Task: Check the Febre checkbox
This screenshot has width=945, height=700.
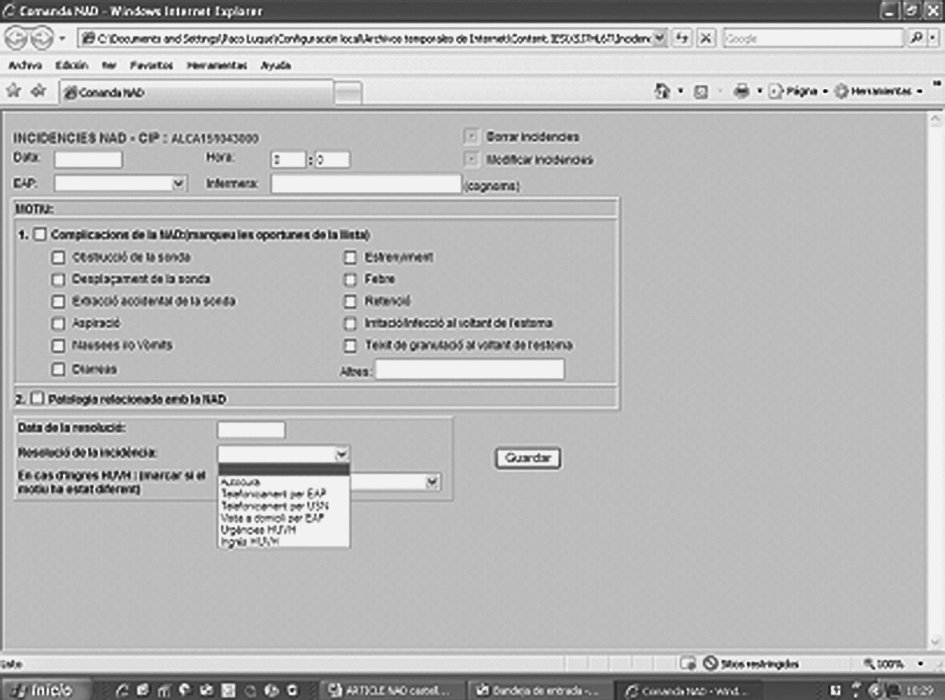Action: coord(350,279)
